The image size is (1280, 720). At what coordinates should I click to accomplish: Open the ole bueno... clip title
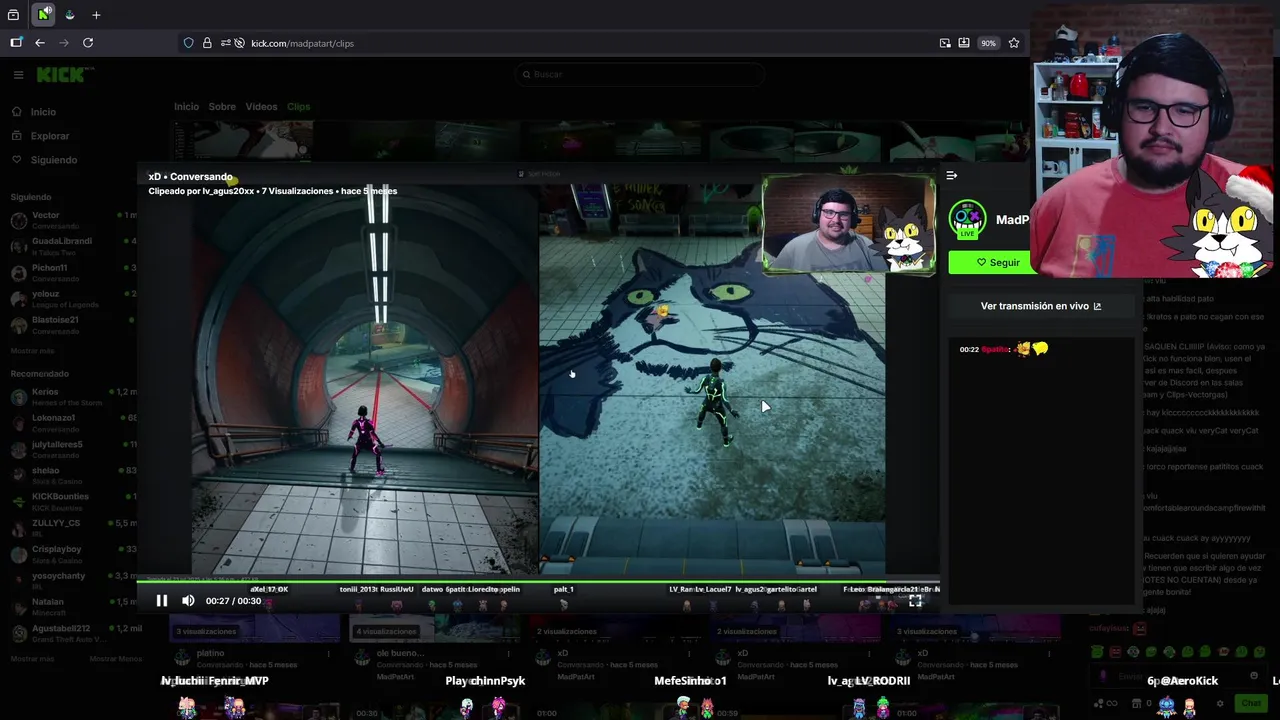(x=400, y=653)
